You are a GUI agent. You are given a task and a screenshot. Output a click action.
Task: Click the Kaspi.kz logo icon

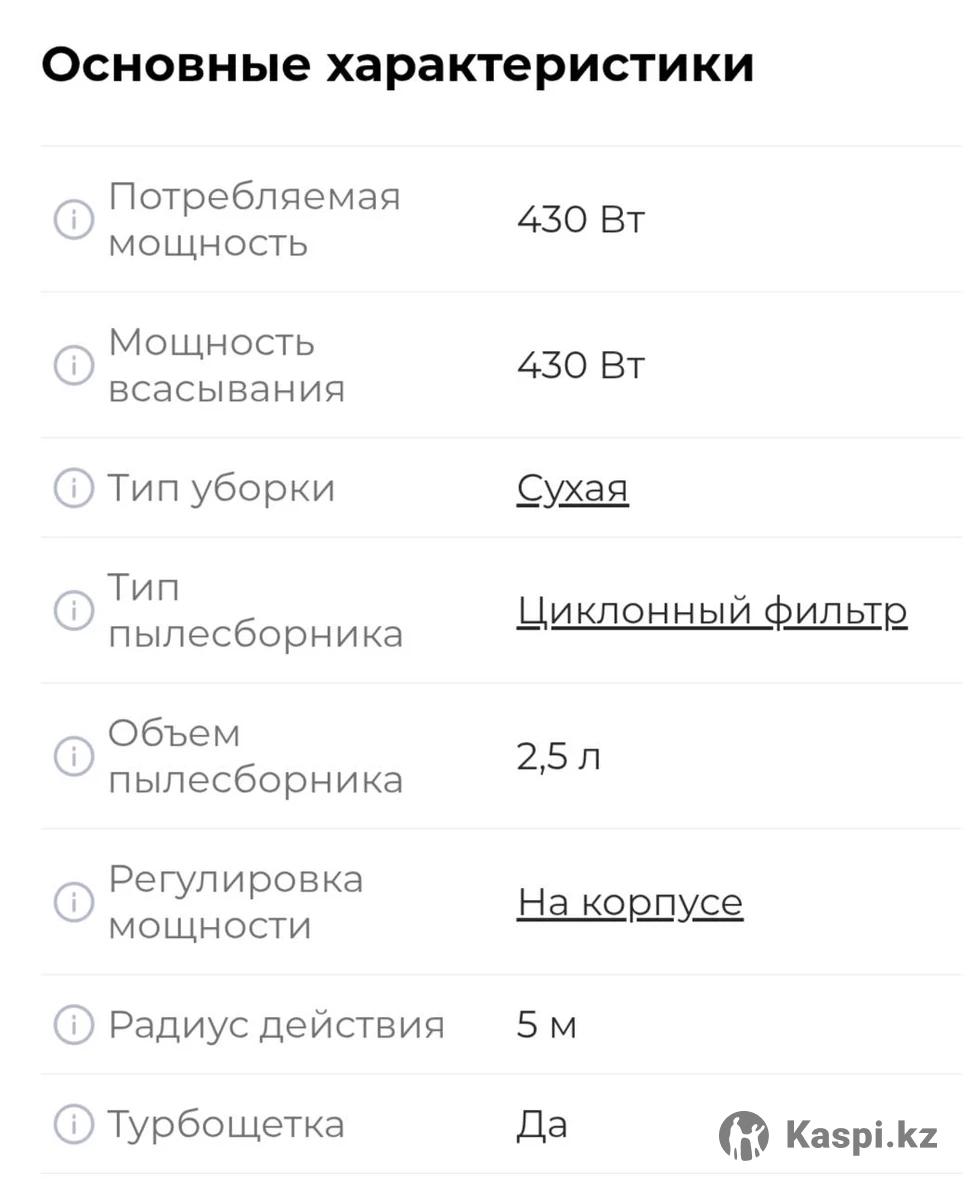click(744, 1136)
